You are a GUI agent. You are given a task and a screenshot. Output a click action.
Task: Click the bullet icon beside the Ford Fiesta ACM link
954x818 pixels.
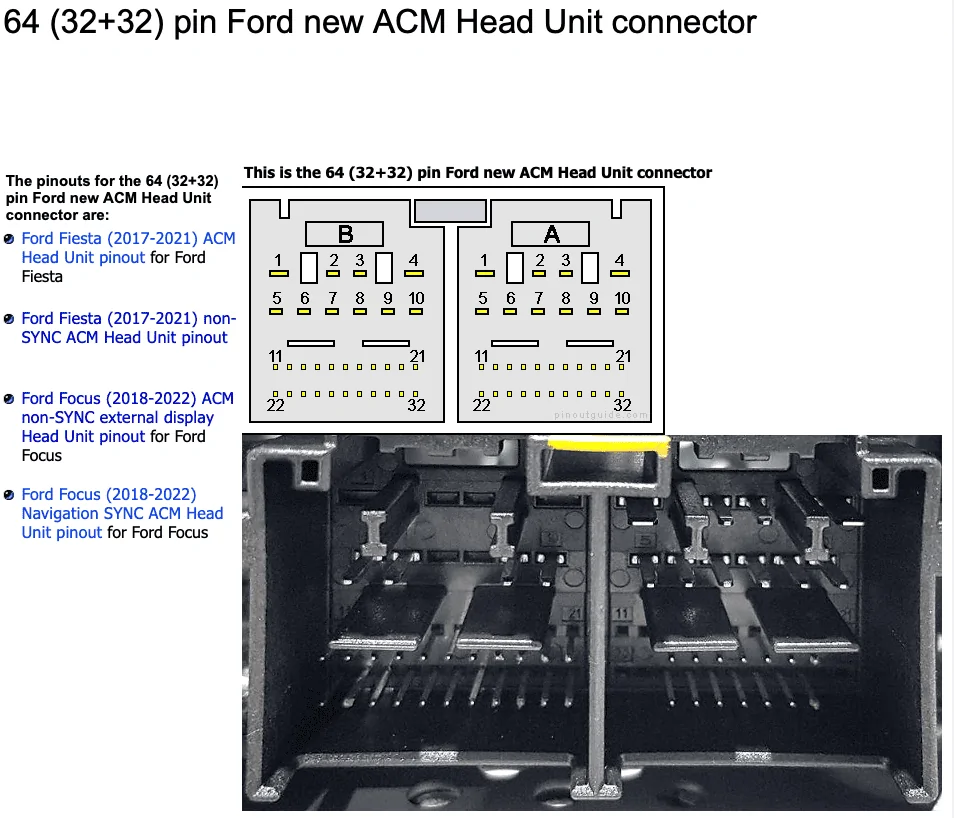(x=9, y=239)
